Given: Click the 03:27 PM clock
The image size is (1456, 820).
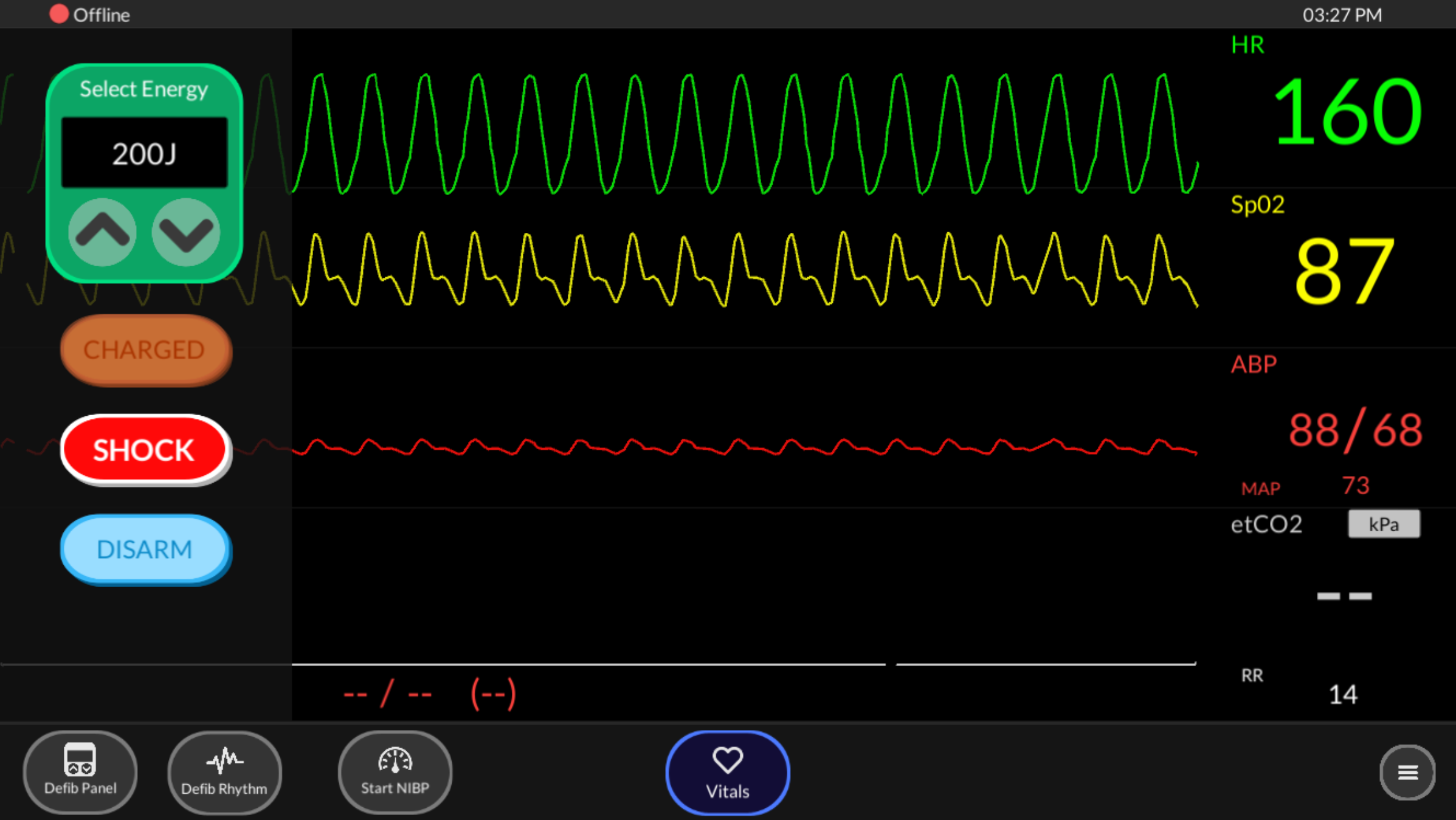Looking at the screenshot, I should point(1342,15).
